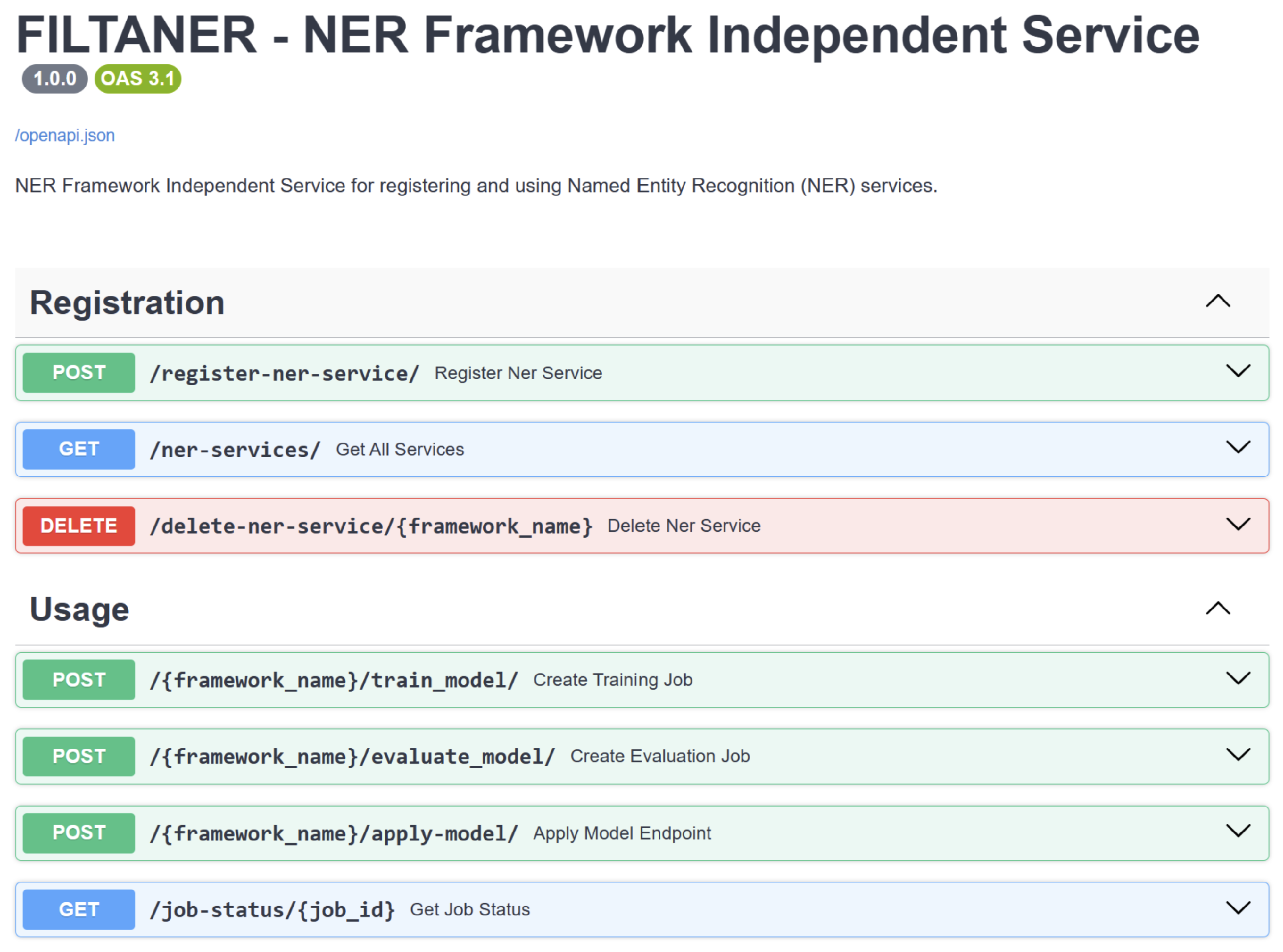1283x952 pixels.
Task: Click 'Get Job Status' summary text
Action: pos(470,910)
